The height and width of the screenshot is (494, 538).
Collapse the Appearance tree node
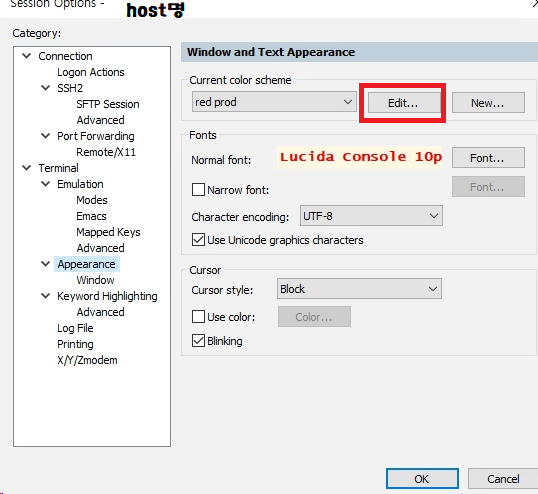[x=45, y=264]
